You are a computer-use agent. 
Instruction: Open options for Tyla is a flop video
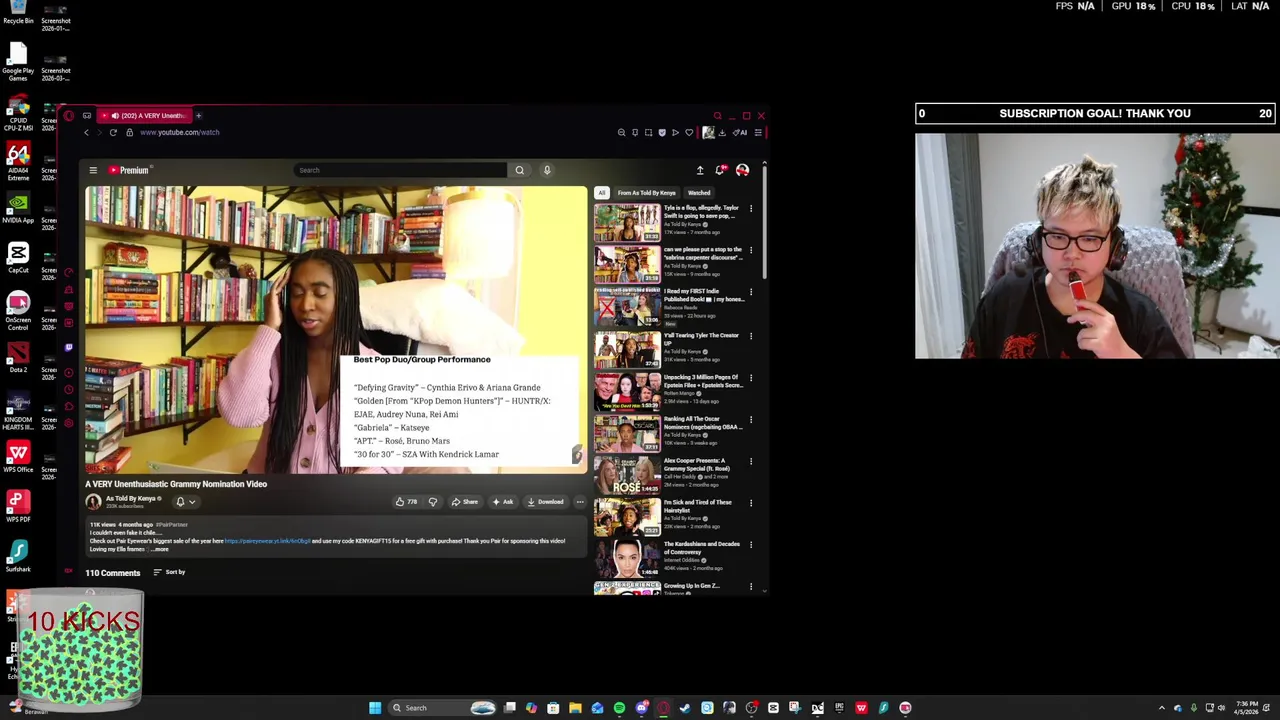pos(751,209)
